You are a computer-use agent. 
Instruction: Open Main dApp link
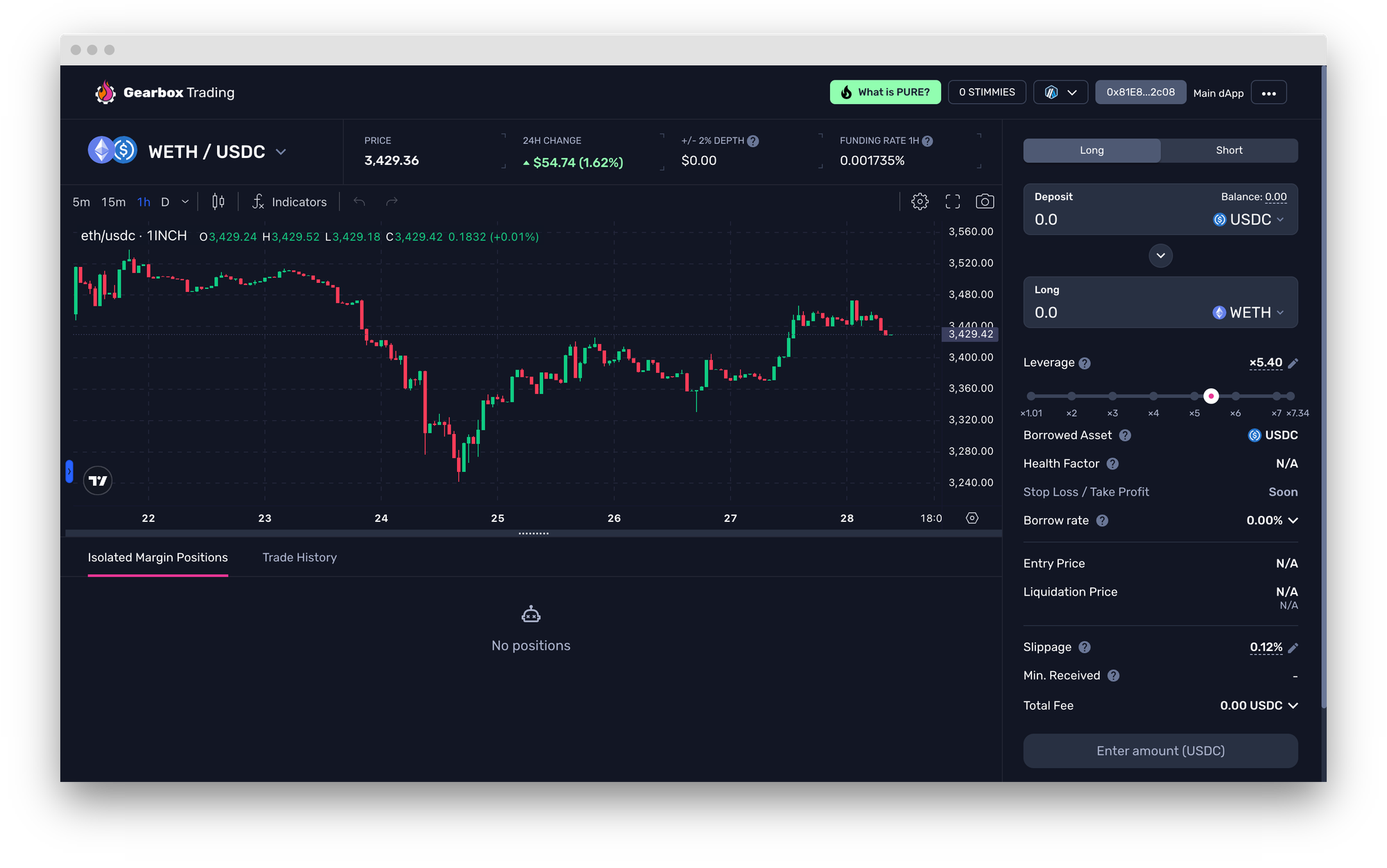[x=1218, y=93]
